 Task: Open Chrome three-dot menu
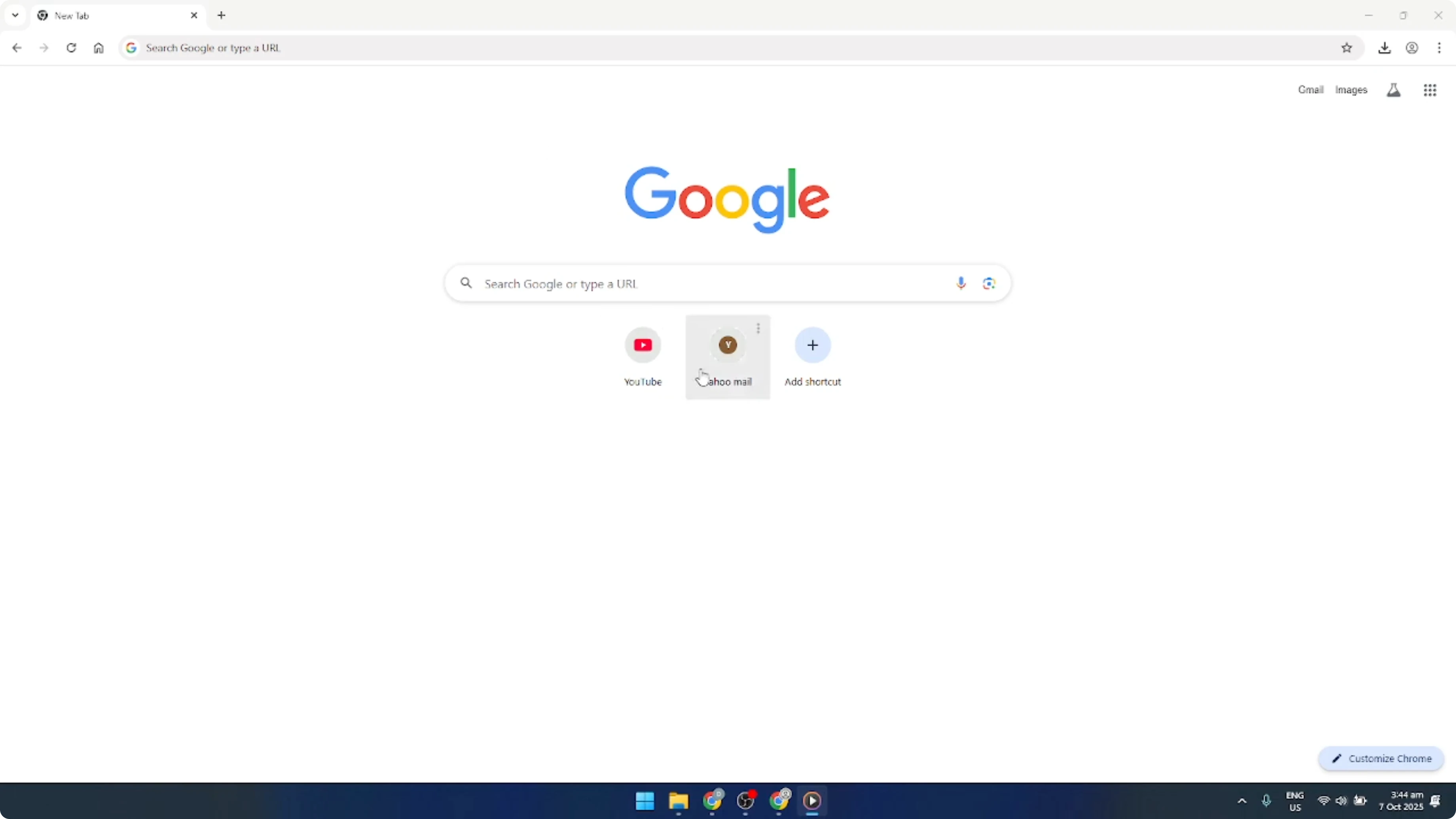(1439, 48)
